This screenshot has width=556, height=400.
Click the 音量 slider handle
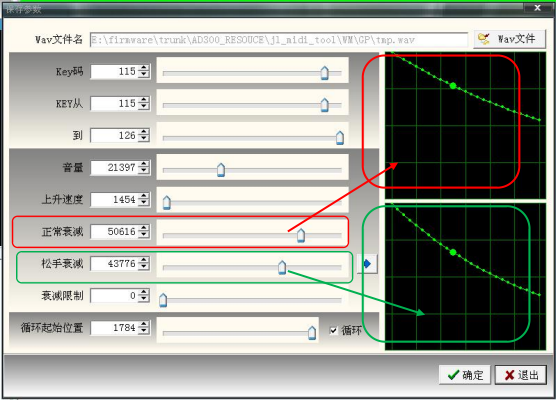pyautogui.click(x=221, y=170)
